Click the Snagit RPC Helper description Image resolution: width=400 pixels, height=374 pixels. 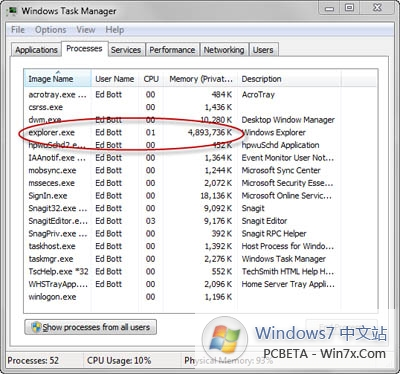[274, 234]
